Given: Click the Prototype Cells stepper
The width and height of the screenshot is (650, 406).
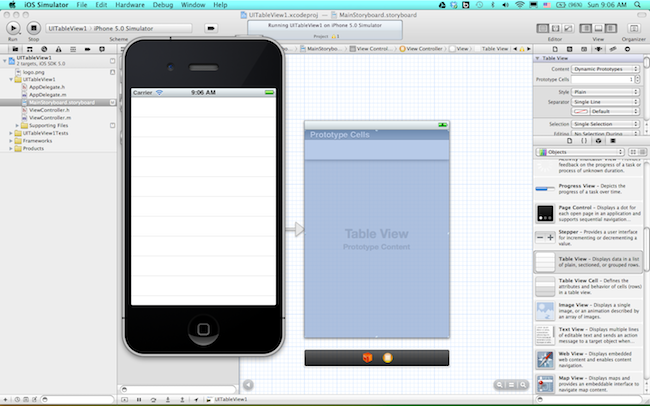Looking at the screenshot, I should click(638, 79).
